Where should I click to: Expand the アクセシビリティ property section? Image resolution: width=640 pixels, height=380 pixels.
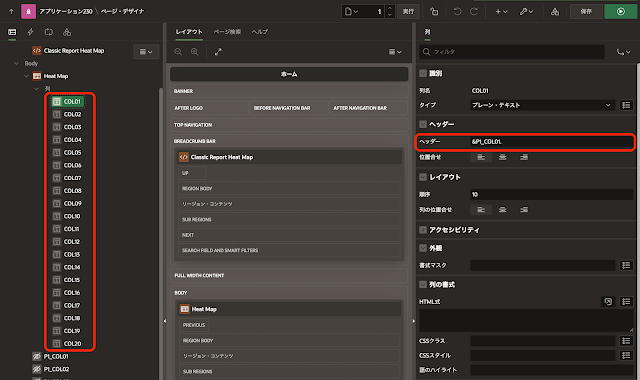click(423, 230)
